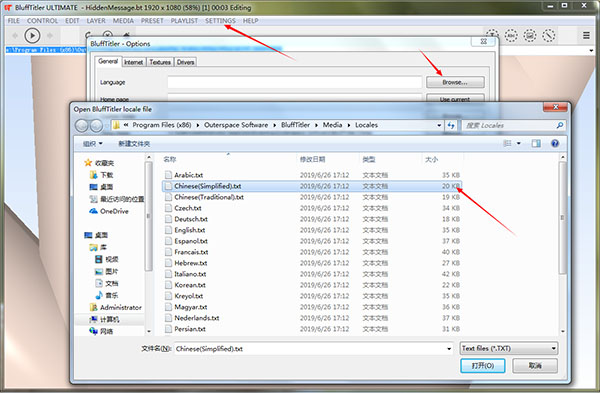Open the Text files (*.TXT) filter dropdown
Image resolution: width=600 pixels, height=393 pixels.
pyautogui.click(x=509, y=348)
